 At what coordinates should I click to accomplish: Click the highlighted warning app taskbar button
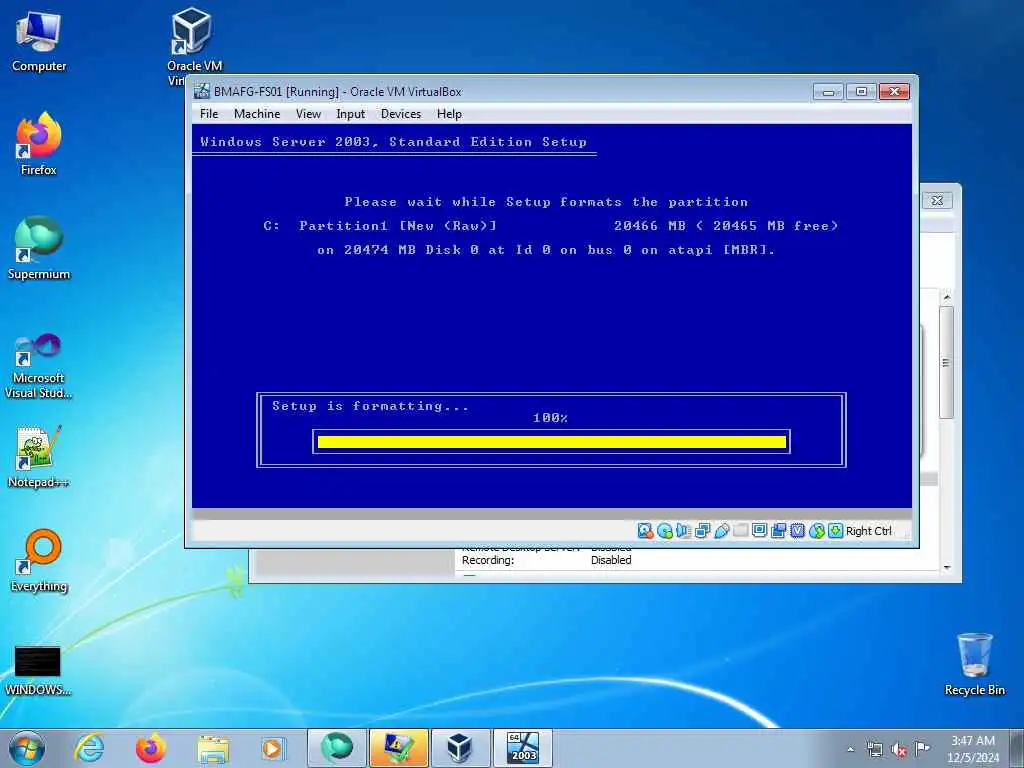[x=398, y=748]
